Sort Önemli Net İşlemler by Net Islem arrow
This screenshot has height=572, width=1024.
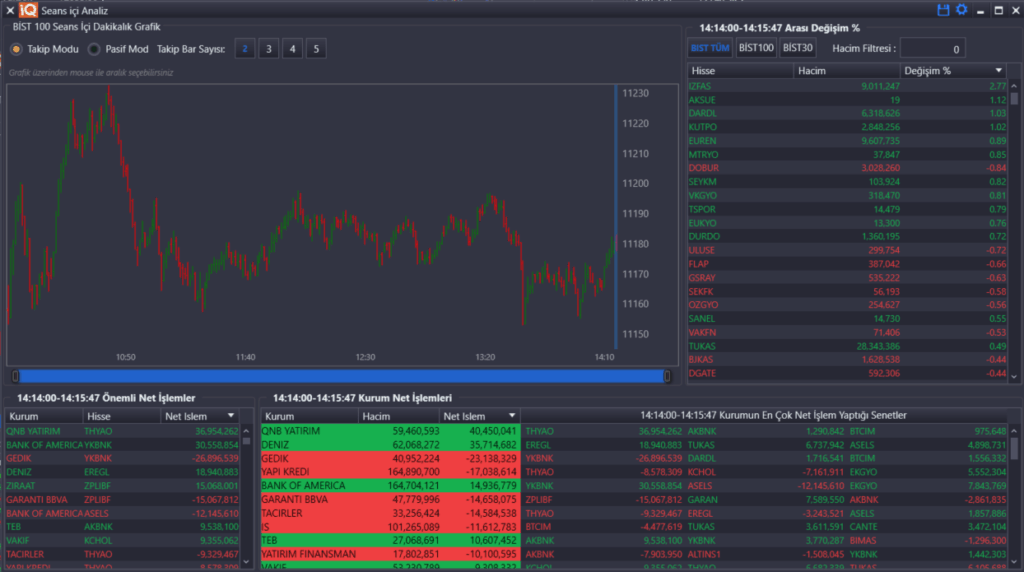point(231,416)
